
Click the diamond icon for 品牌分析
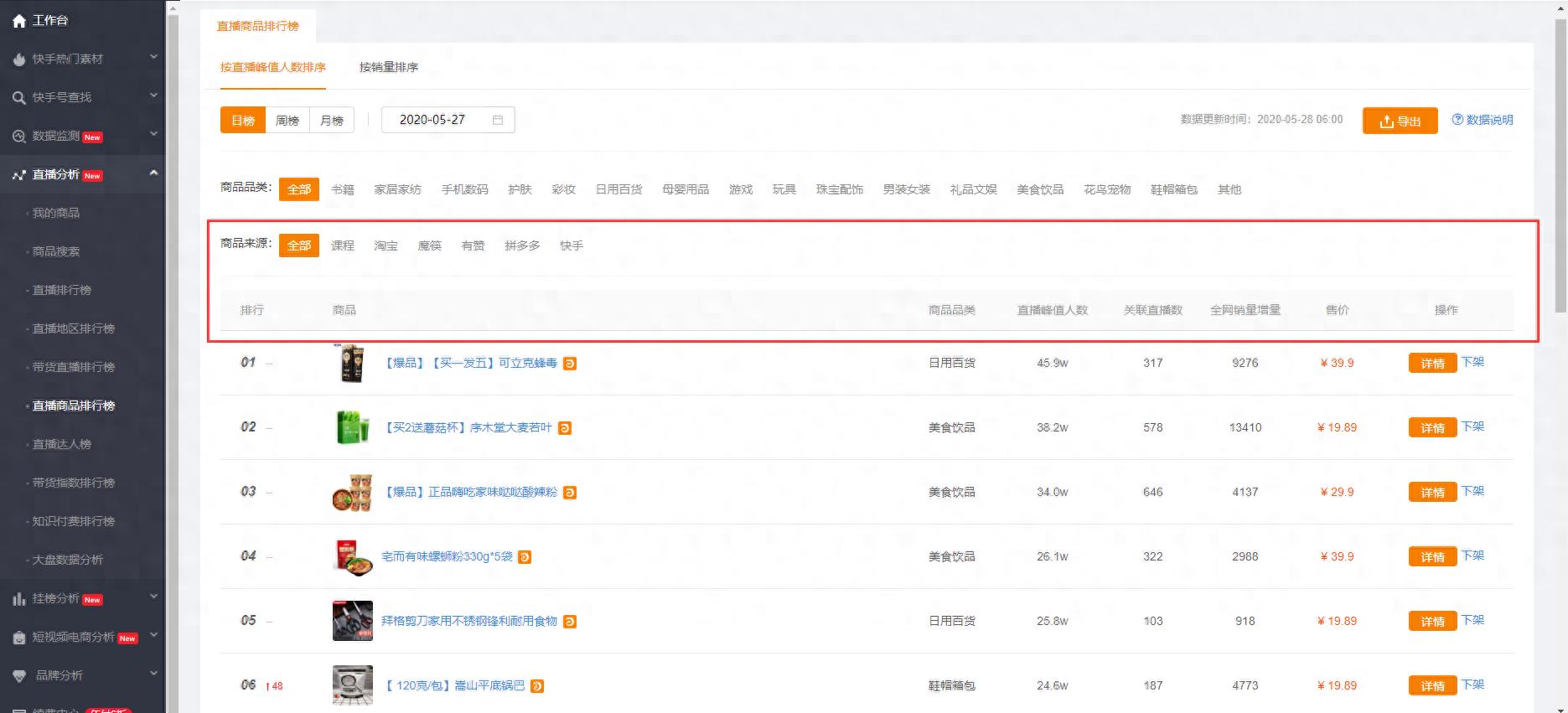(18, 676)
